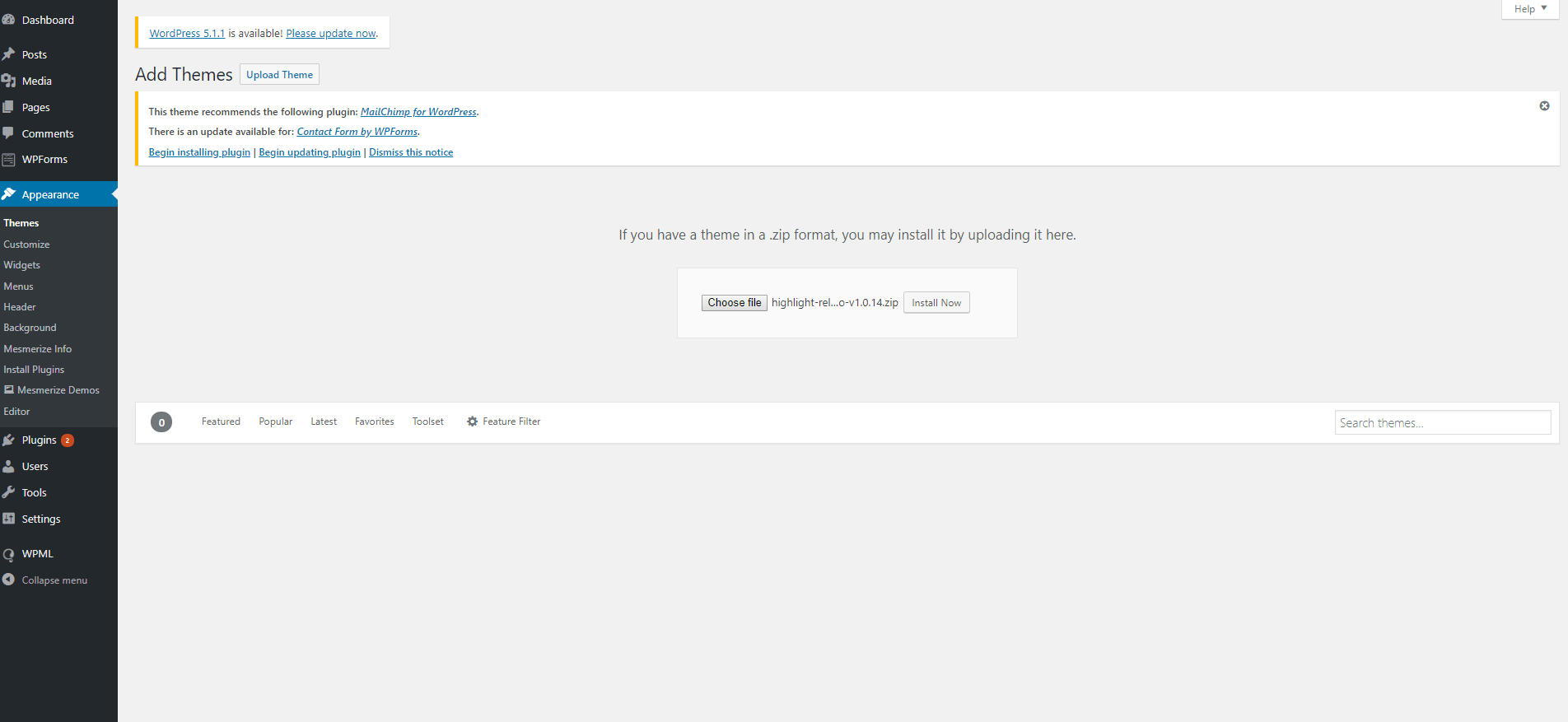Switch to the Popular themes tab
Image resolution: width=1568 pixels, height=722 pixels.
point(275,422)
